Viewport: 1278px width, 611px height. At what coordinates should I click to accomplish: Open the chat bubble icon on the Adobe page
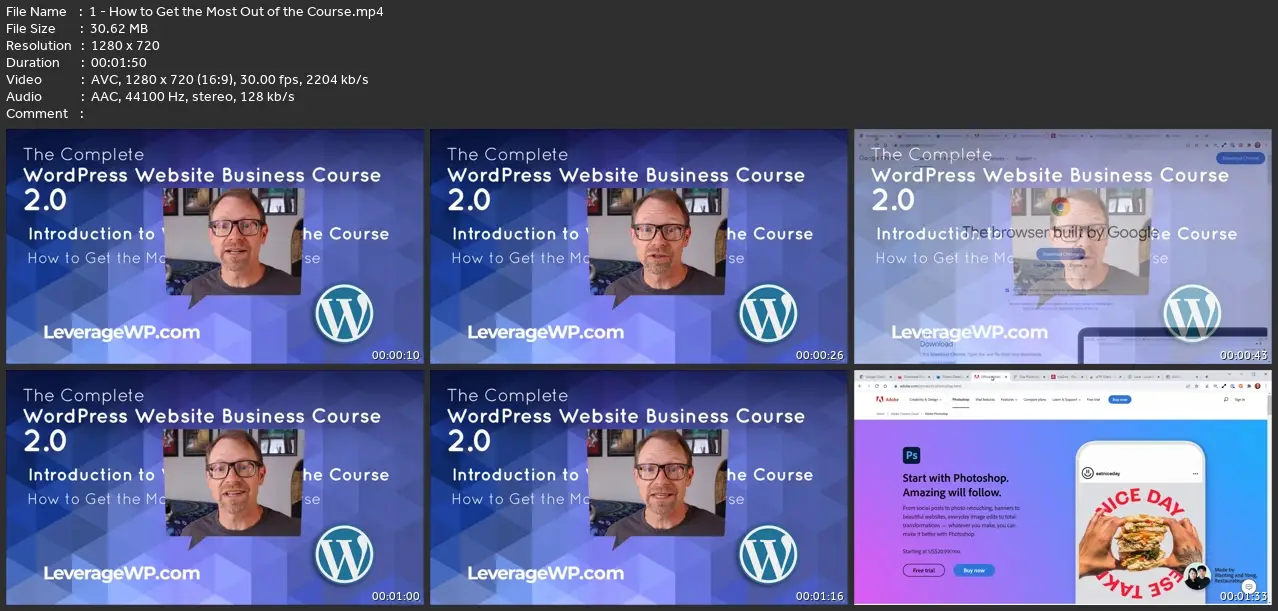click(x=1249, y=586)
